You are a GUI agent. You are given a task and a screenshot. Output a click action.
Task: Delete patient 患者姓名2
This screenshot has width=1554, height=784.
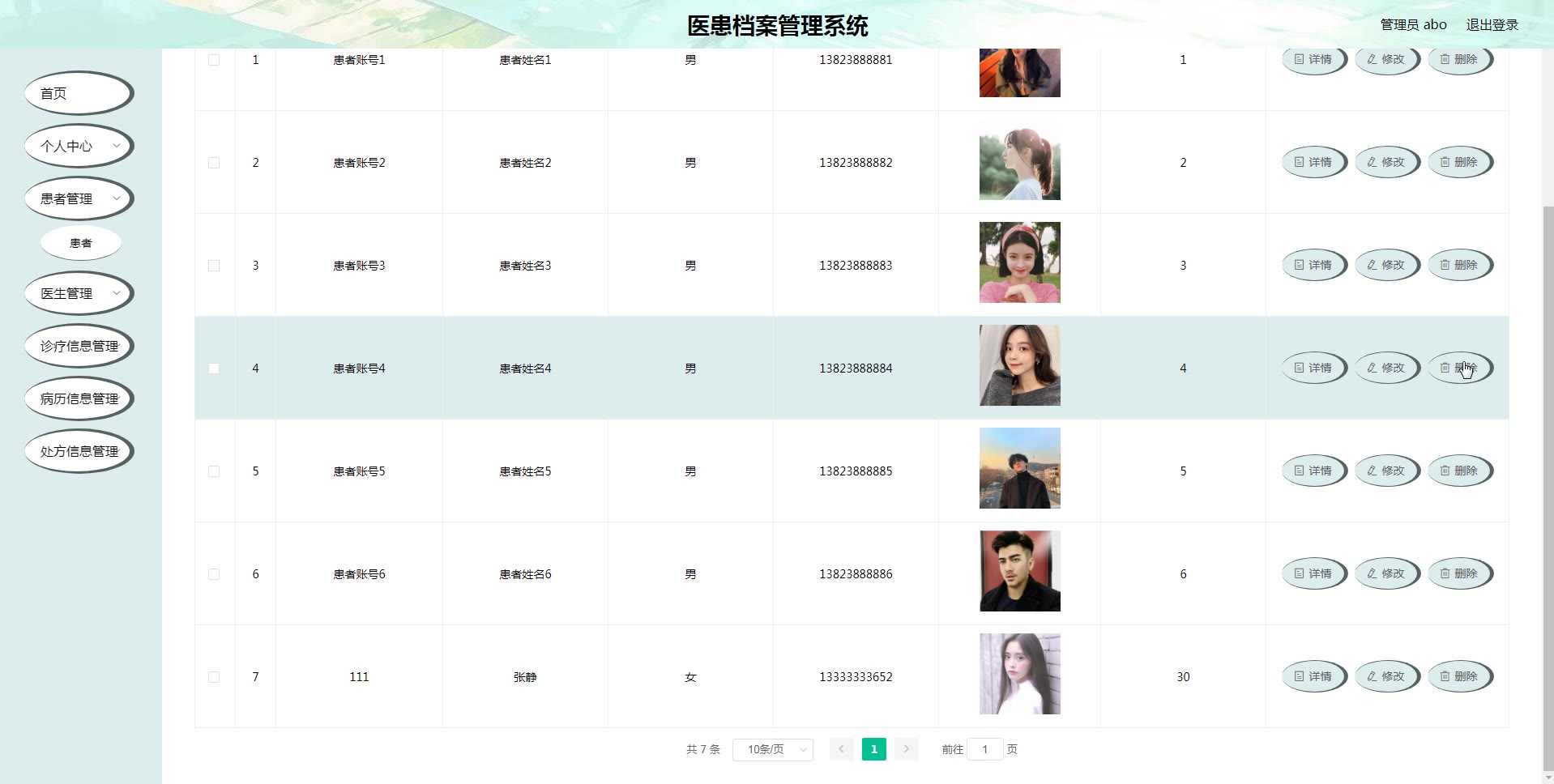1459,162
